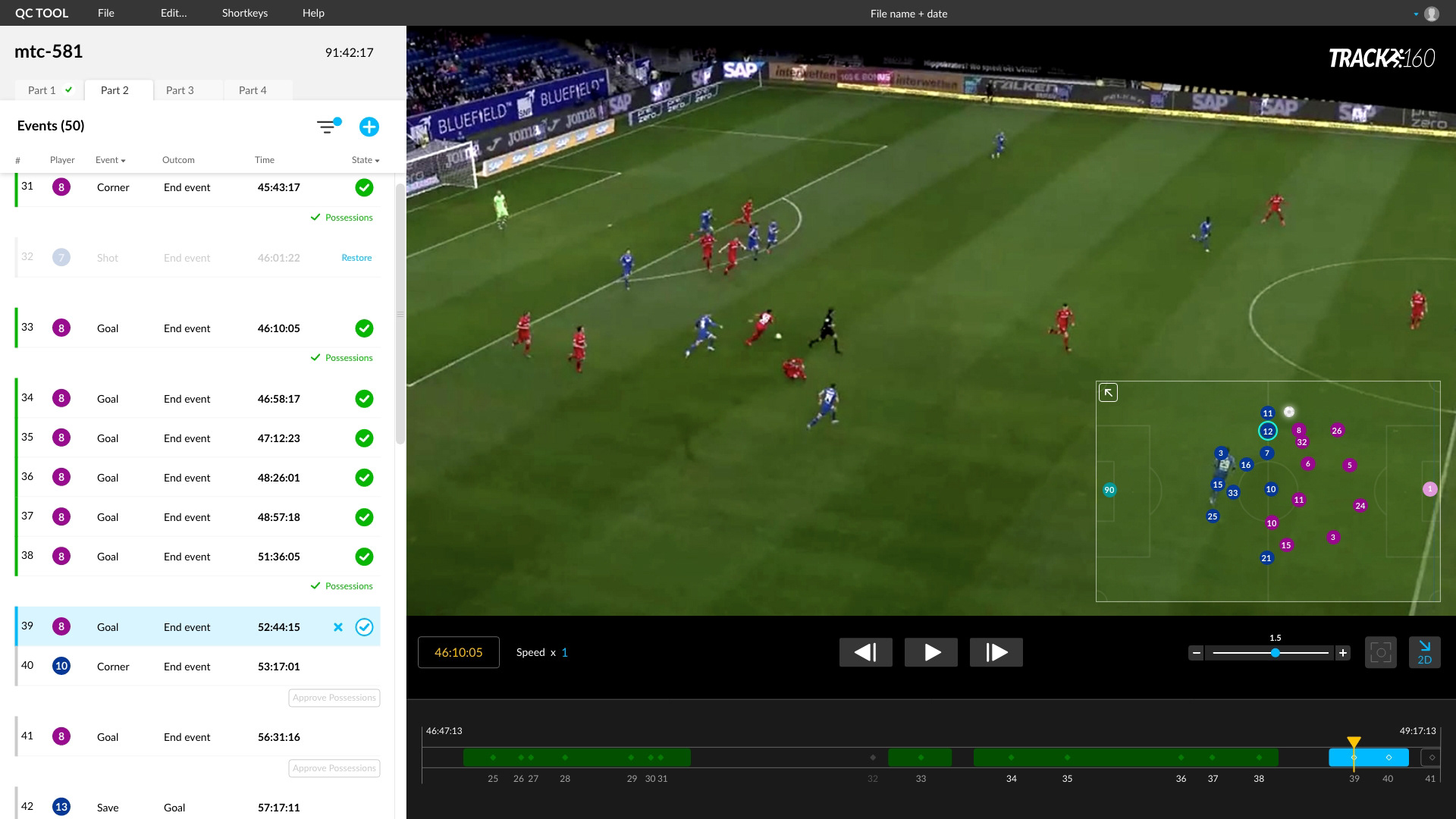Zoom in with the plus button

point(1343,653)
